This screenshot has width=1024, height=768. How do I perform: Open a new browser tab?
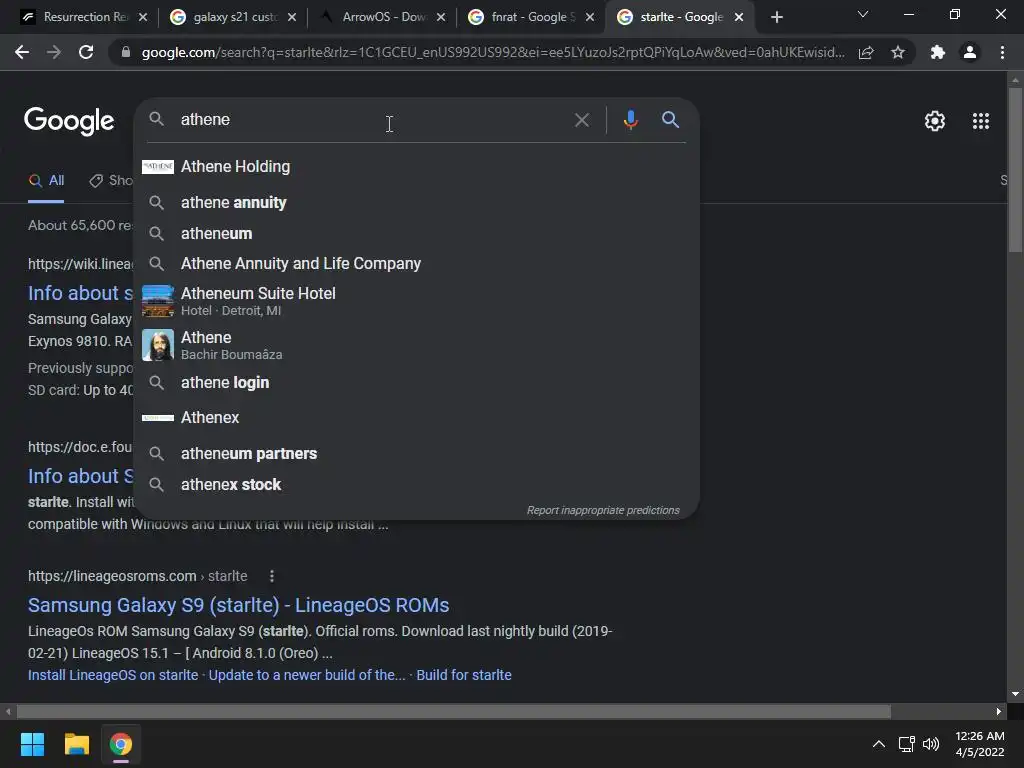[x=776, y=18]
